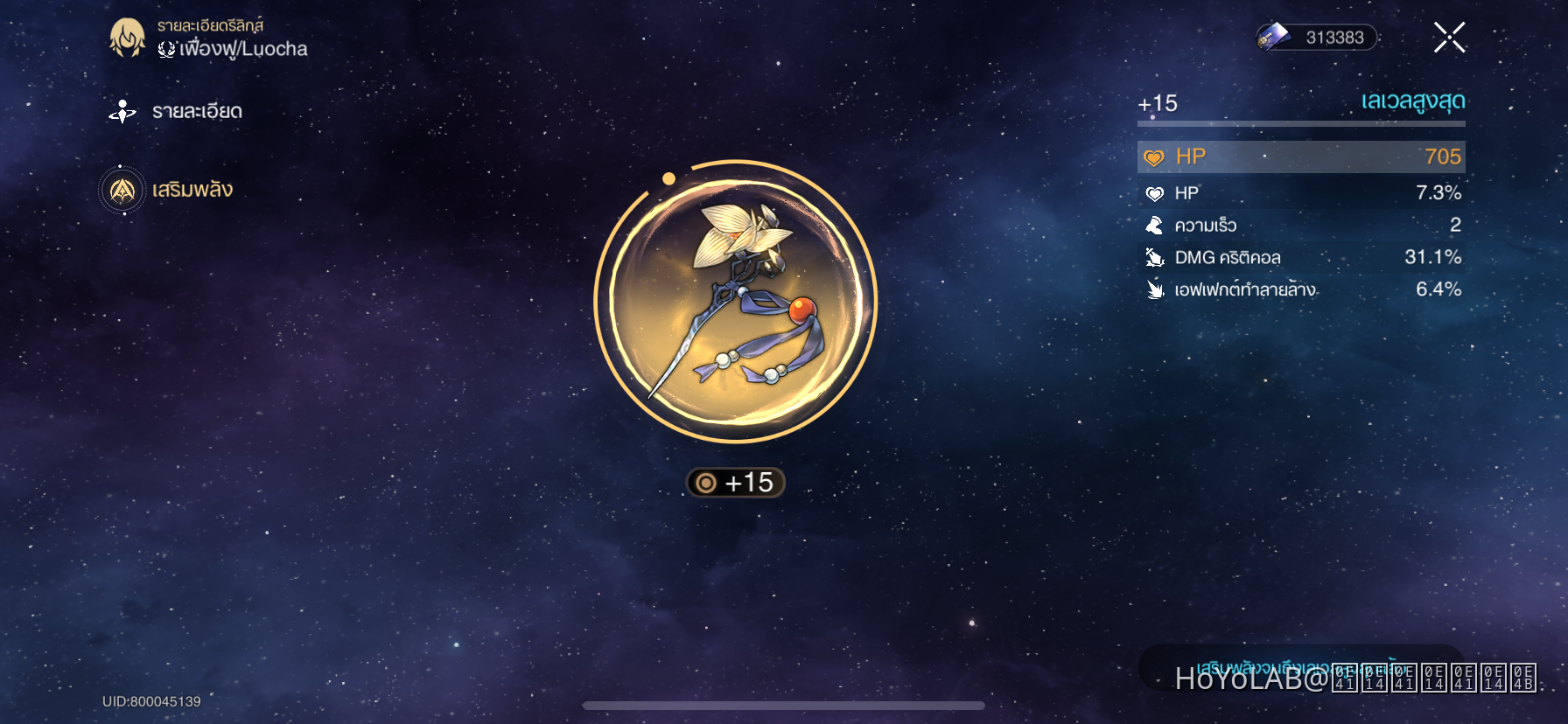The image size is (1568, 724).
Task: Click the break effect substat icon
Action: point(1155,289)
